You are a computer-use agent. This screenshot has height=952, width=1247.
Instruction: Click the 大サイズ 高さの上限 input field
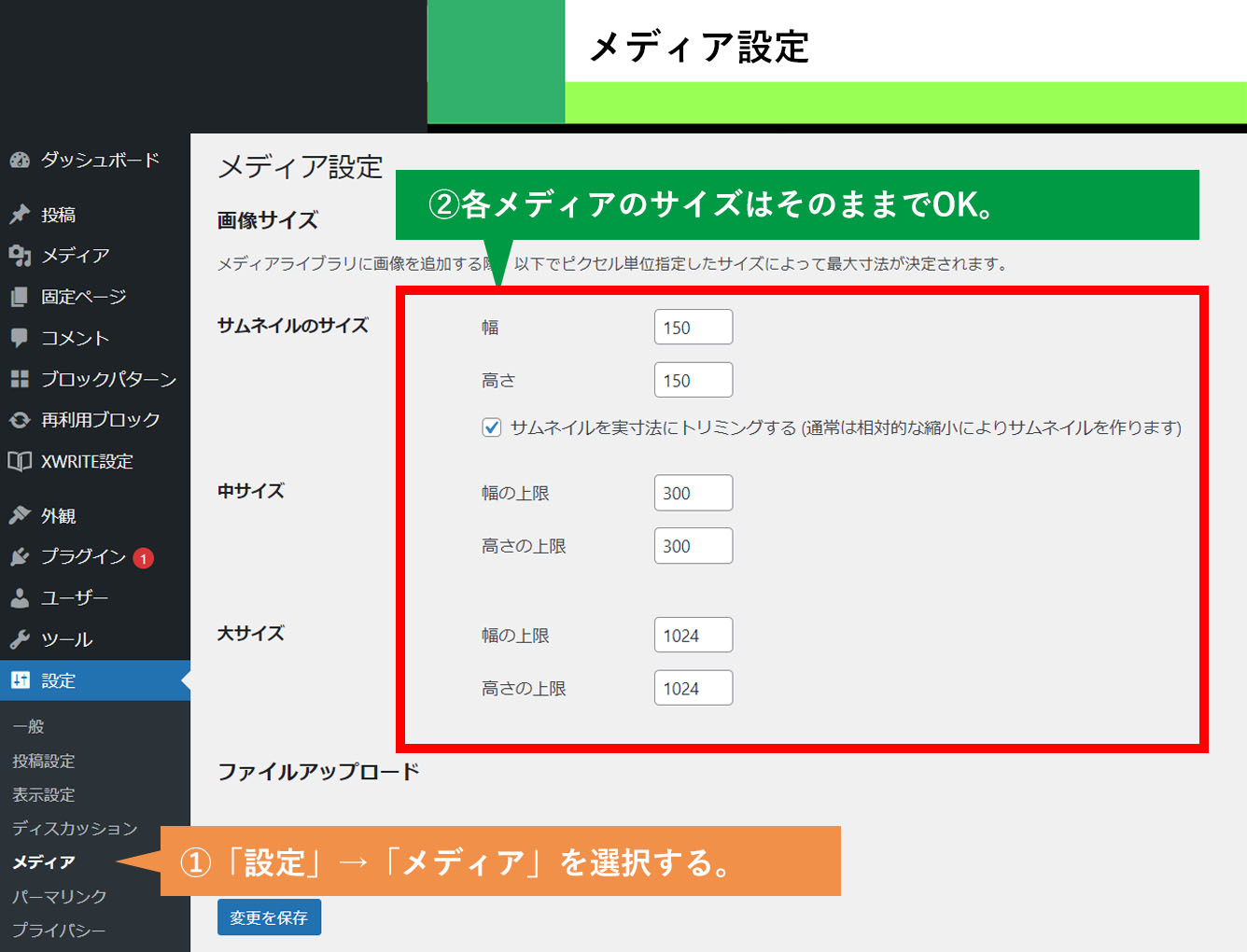694,689
